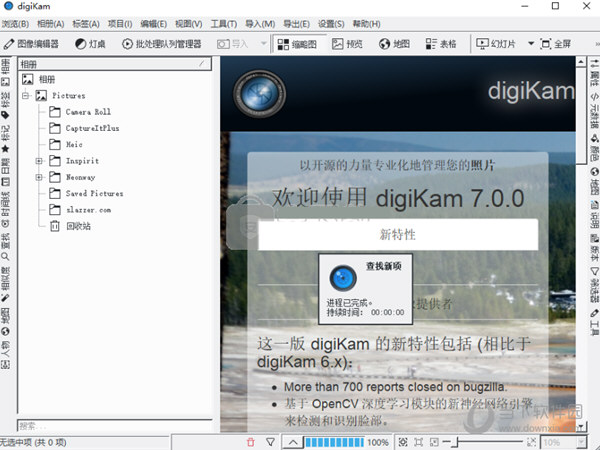Select the Saved Pictures album

coord(94,193)
